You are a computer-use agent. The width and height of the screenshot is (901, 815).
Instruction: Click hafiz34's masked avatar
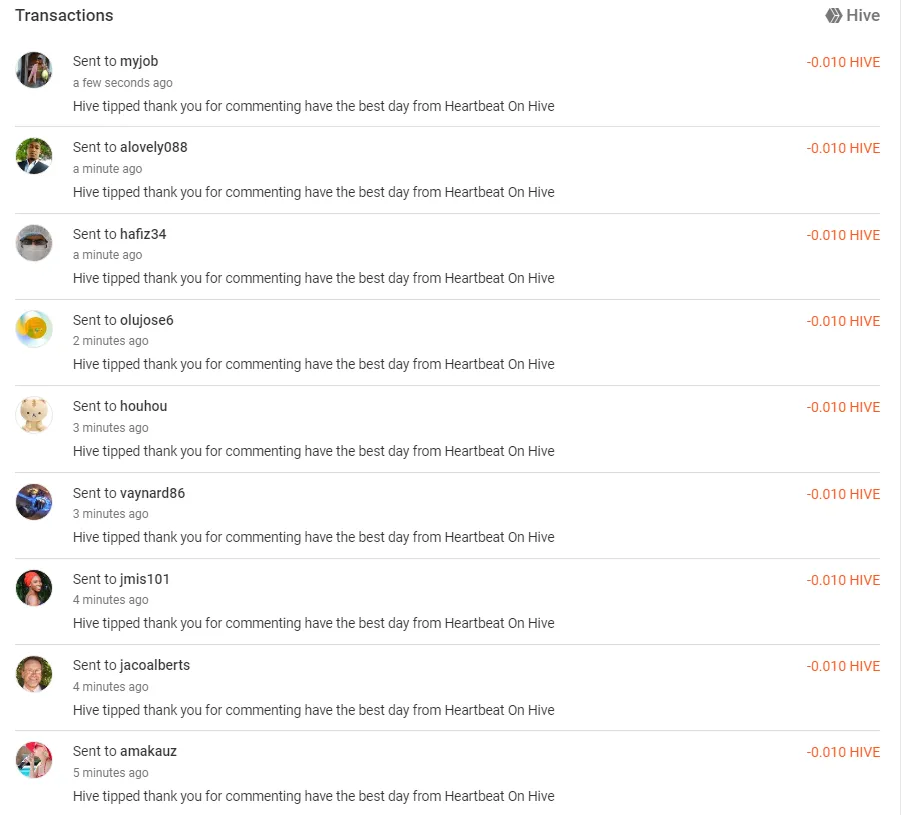34,243
